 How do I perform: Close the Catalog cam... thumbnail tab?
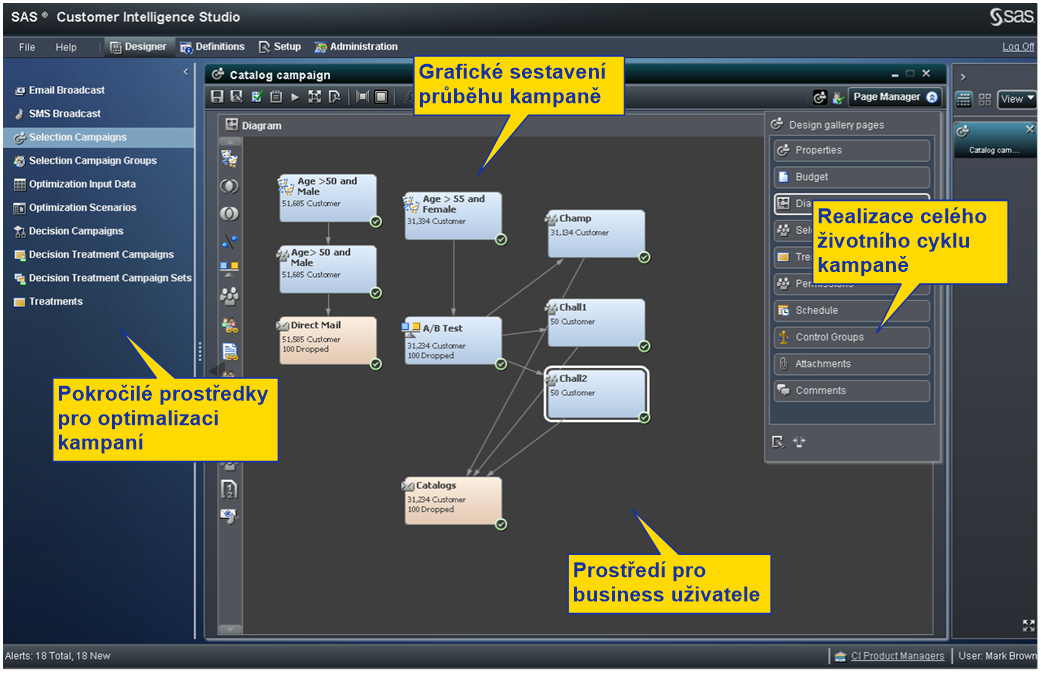pos(1030,129)
